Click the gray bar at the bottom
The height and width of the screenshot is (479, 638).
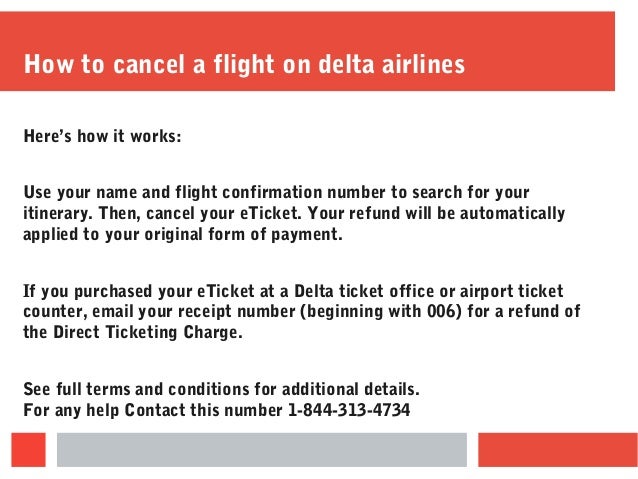(x=262, y=450)
